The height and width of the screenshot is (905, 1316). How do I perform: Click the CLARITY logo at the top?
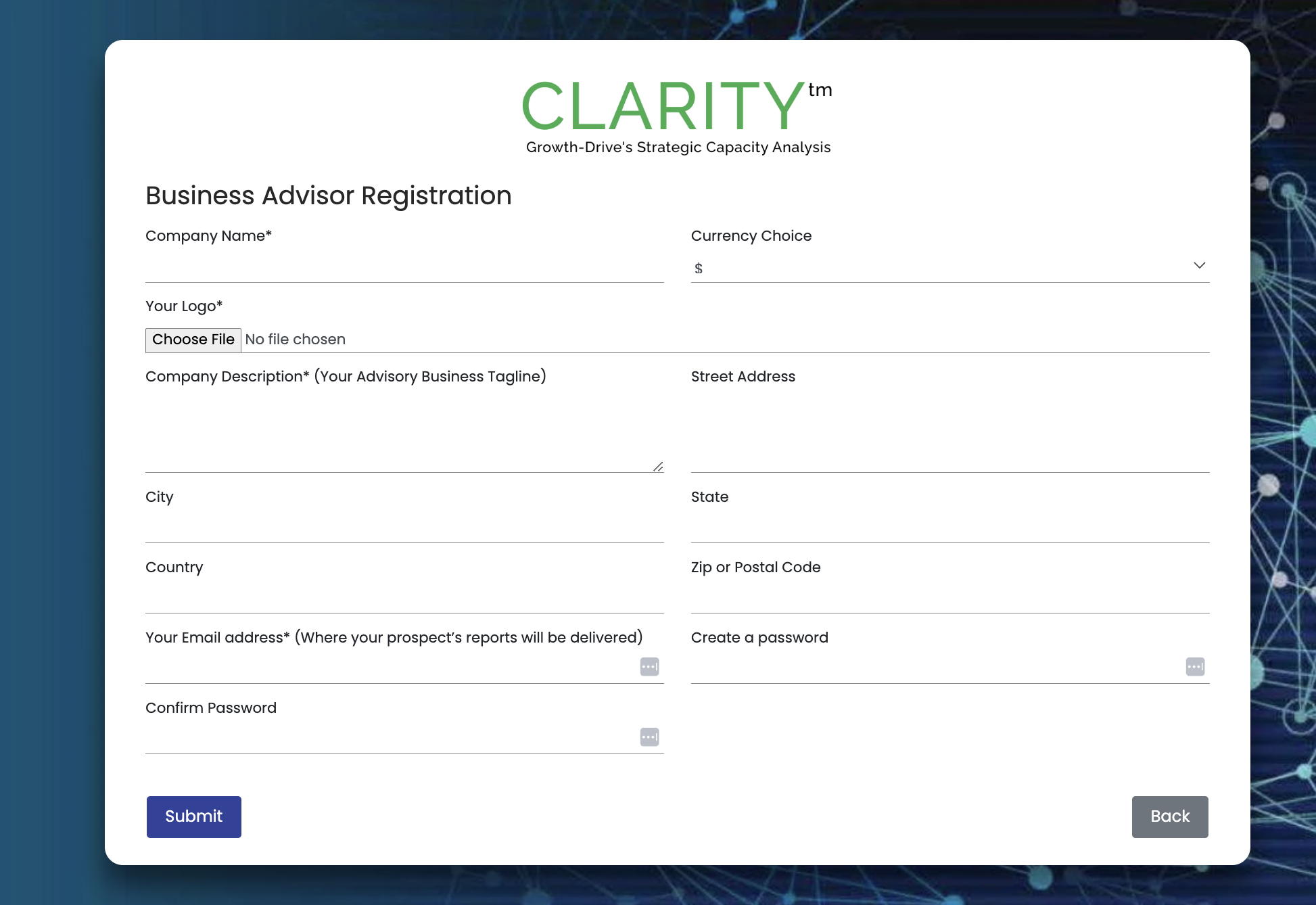point(676,107)
